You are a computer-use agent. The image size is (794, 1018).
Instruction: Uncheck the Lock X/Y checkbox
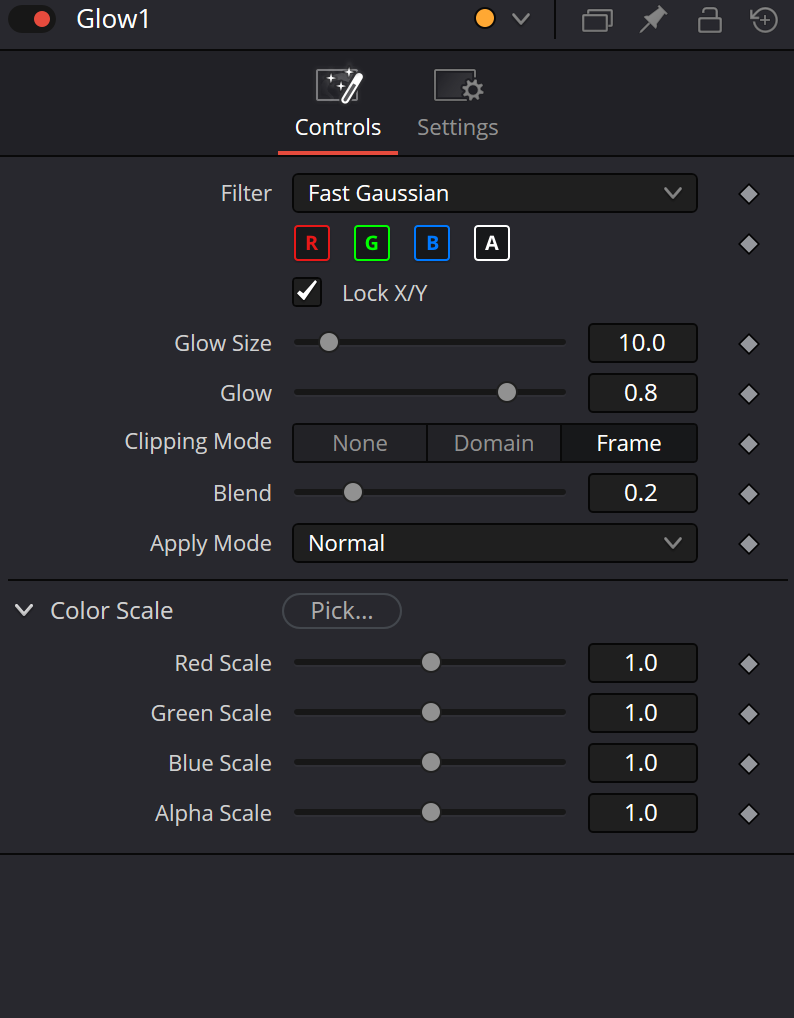tap(307, 292)
